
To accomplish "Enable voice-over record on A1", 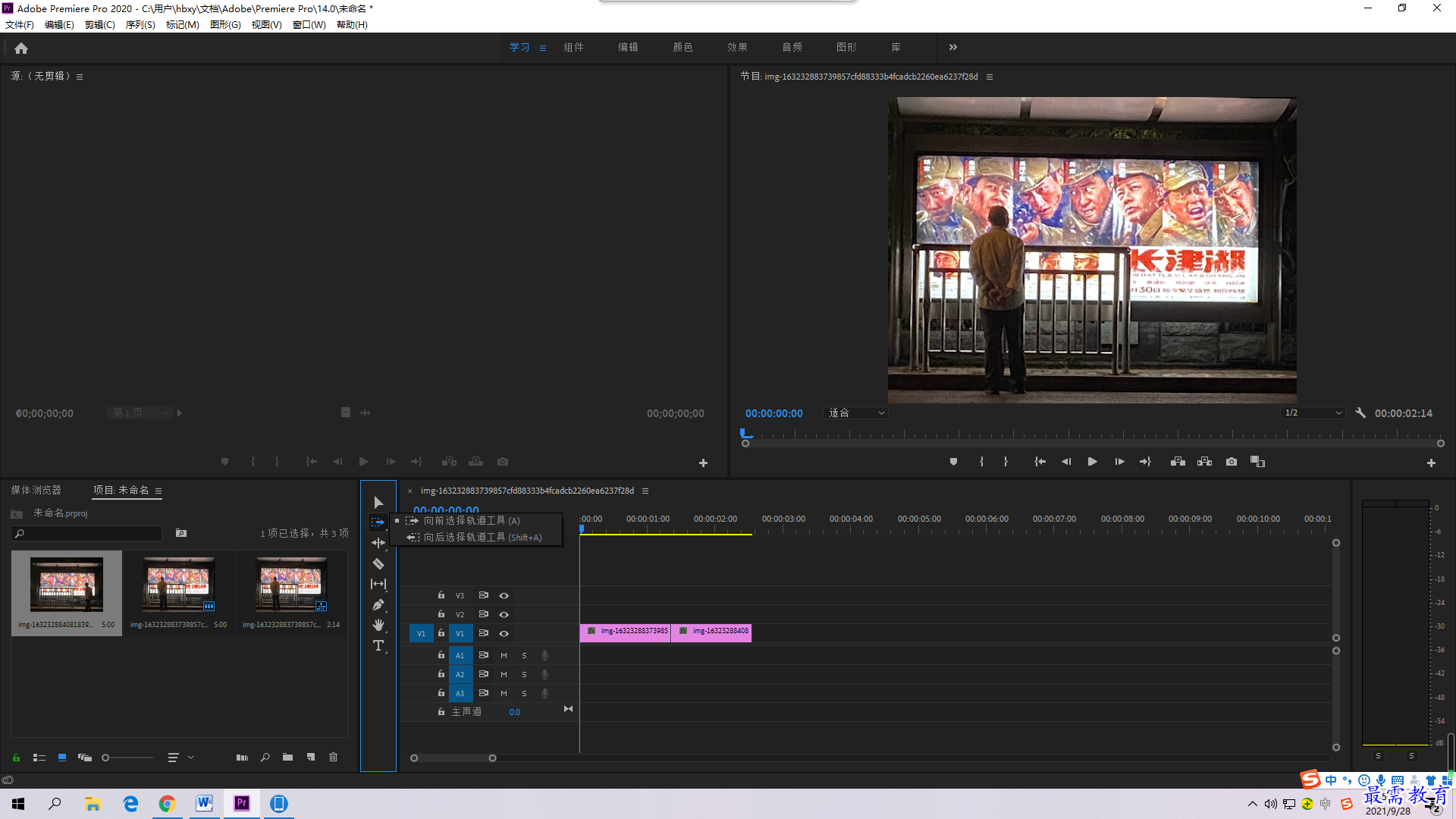I will click(544, 655).
